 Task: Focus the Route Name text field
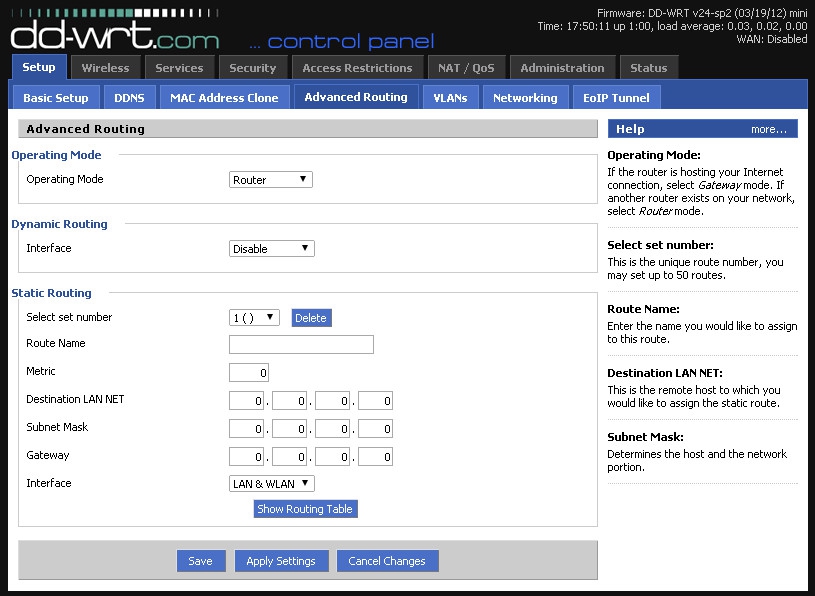pos(301,345)
